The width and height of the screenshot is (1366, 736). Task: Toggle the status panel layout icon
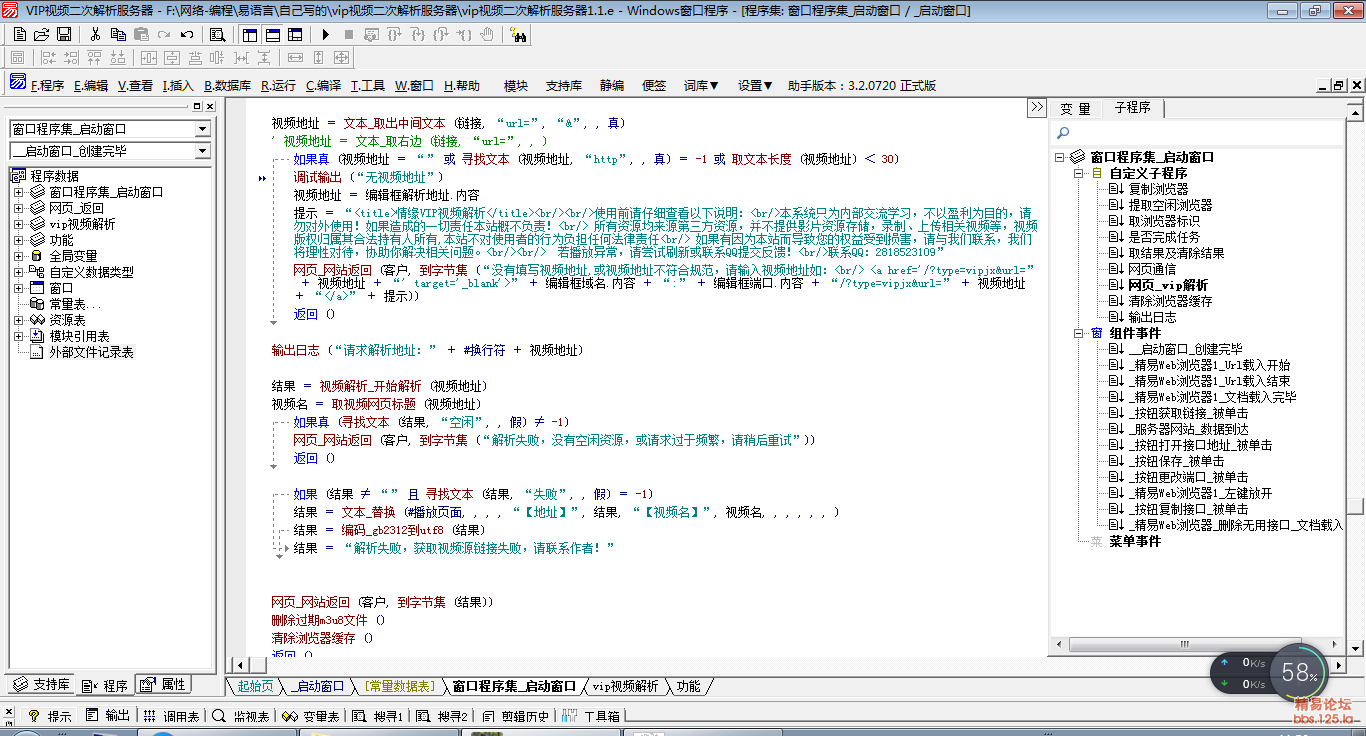click(272, 34)
